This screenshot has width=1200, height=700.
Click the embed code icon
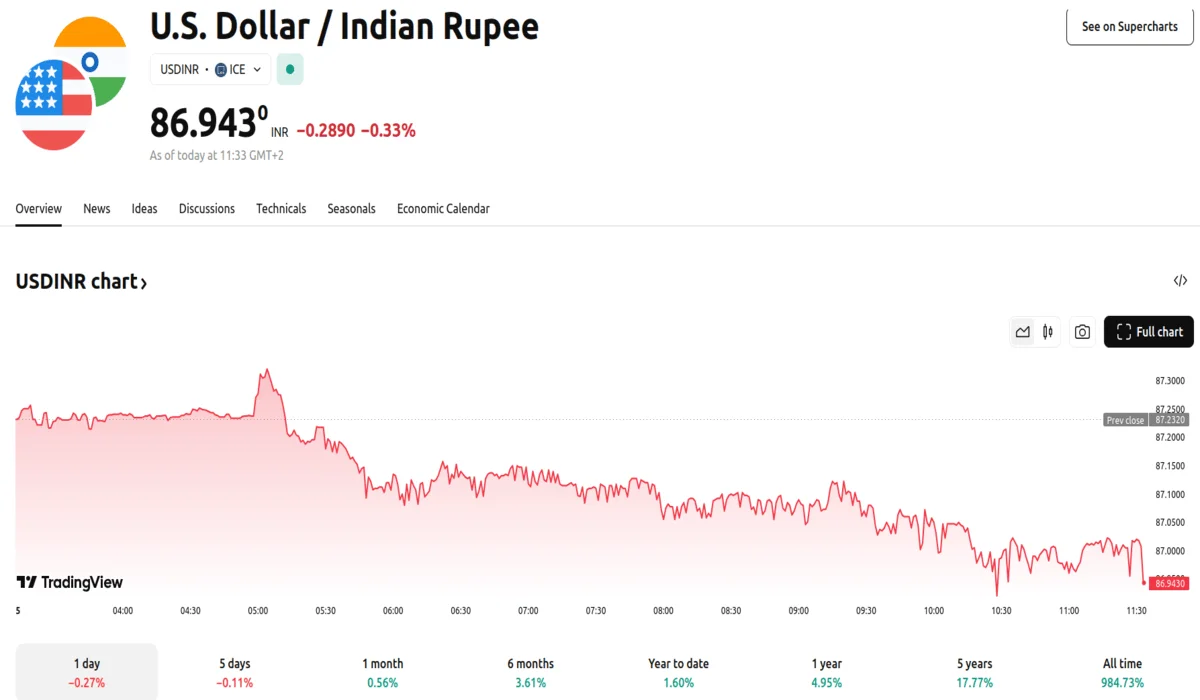1180,281
